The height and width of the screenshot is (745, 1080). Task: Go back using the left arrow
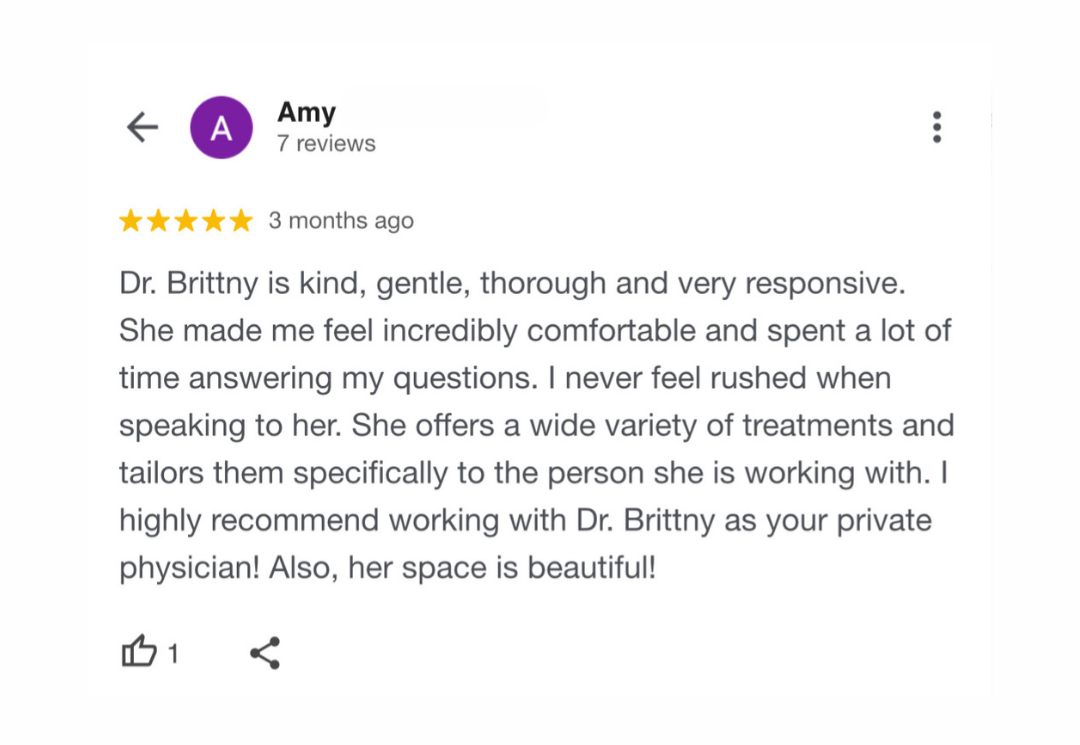[x=142, y=127]
